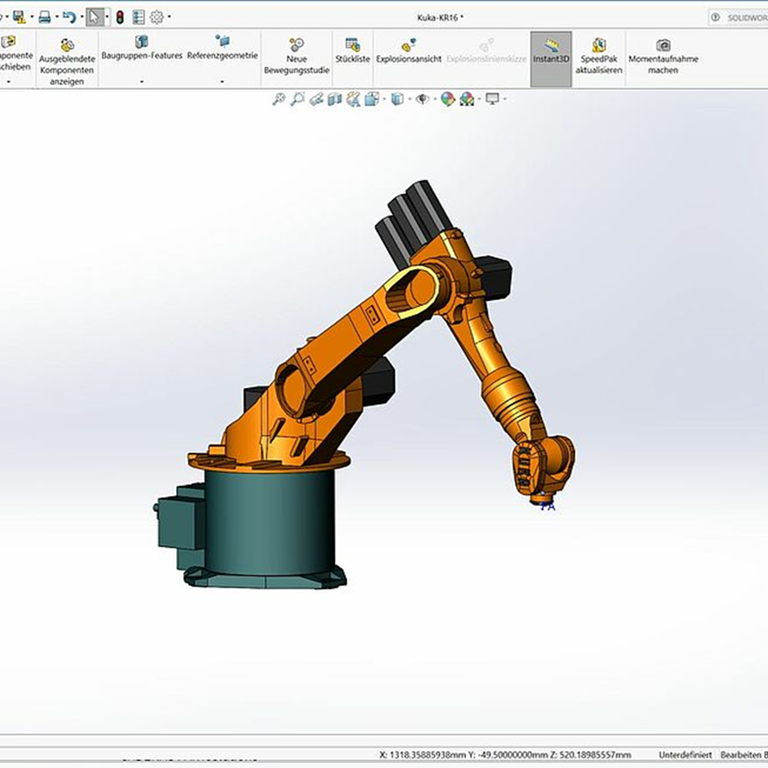
Task: Click the Apply Scene icon
Action: click(x=467, y=99)
